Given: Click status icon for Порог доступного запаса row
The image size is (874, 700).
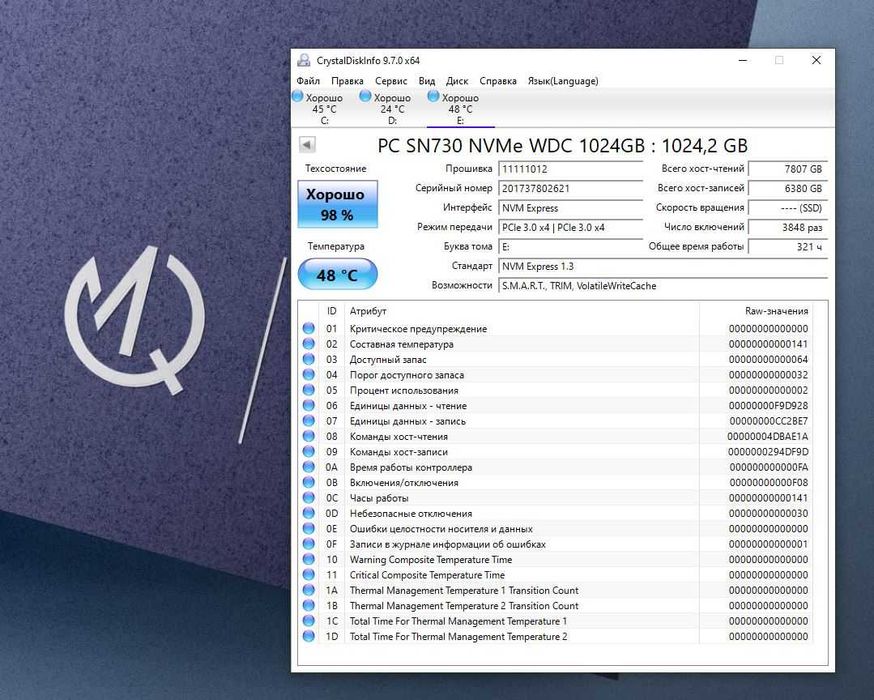Looking at the screenshot, I should coord(308,375).
